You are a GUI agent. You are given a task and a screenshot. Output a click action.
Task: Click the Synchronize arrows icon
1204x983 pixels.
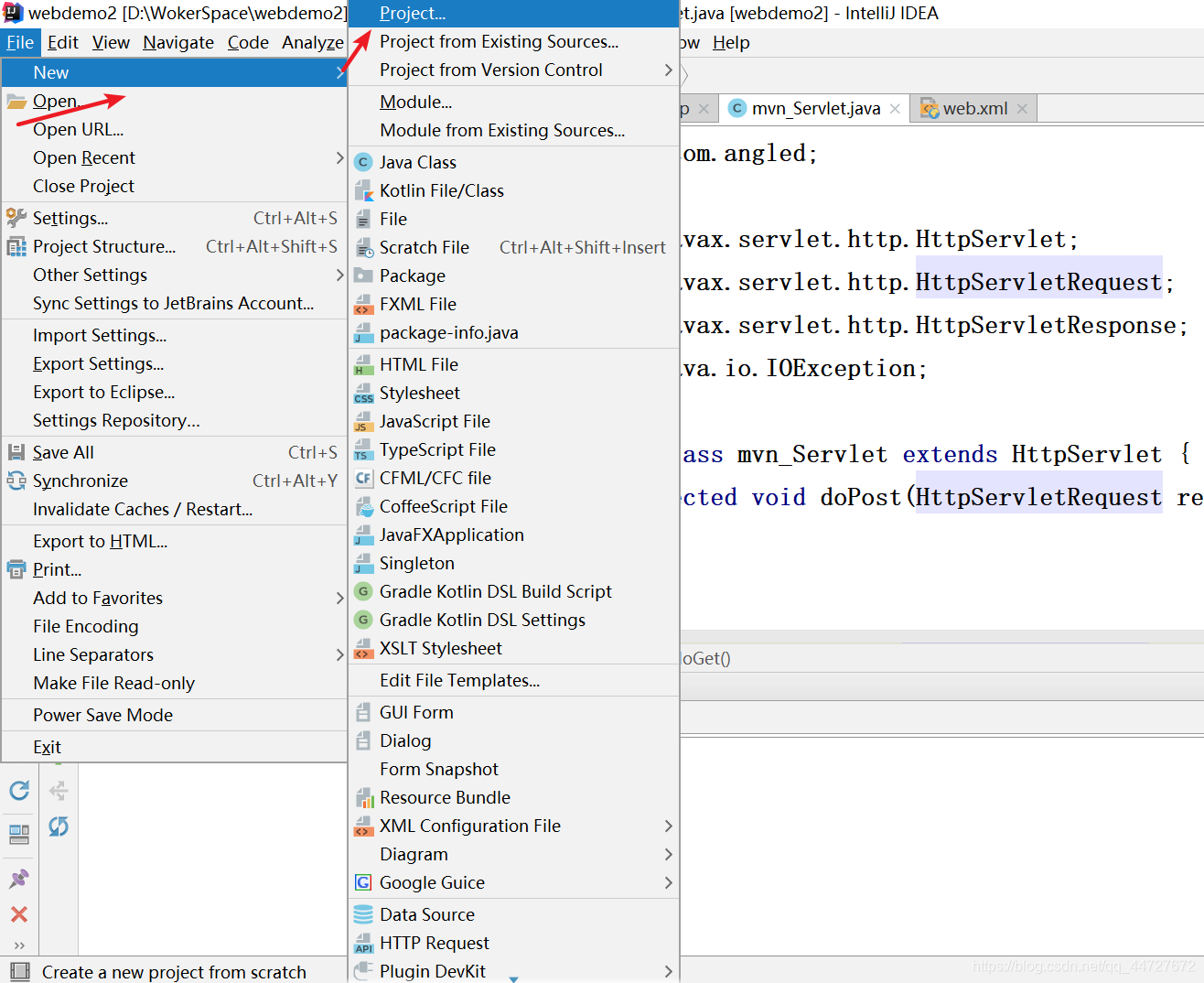pos(16,481)
